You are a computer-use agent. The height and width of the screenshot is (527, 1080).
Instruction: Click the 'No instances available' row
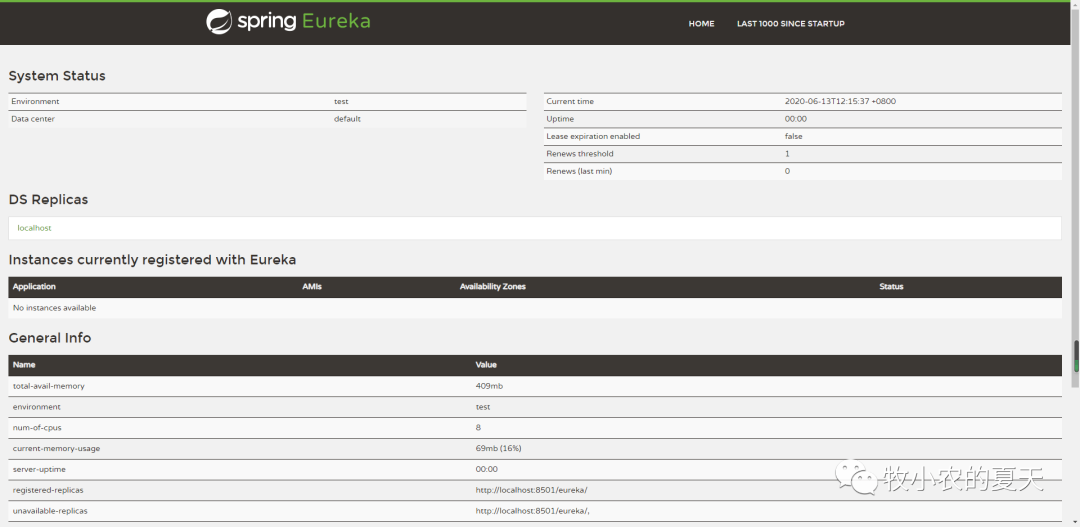(535, 308)
